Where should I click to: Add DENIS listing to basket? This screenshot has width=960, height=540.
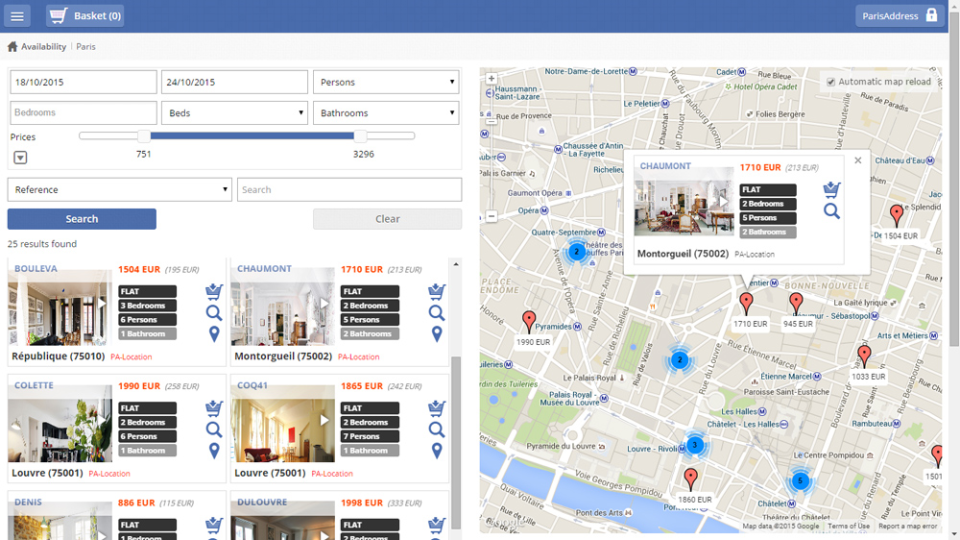coord(214,524)
